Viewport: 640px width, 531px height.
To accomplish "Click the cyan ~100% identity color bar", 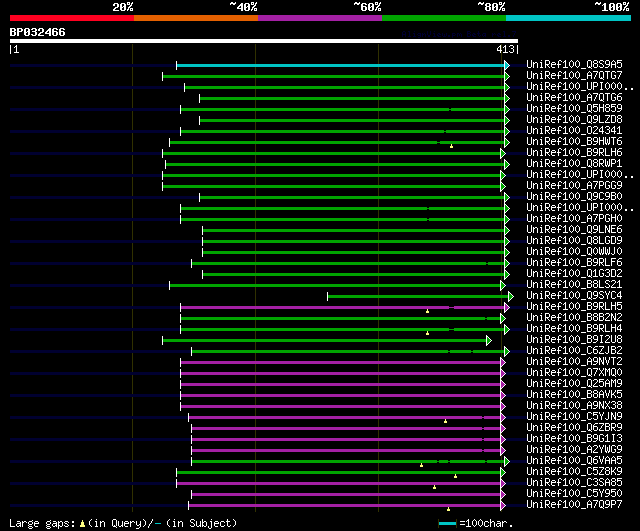I will pyautogui.click(x=569, y=18).
